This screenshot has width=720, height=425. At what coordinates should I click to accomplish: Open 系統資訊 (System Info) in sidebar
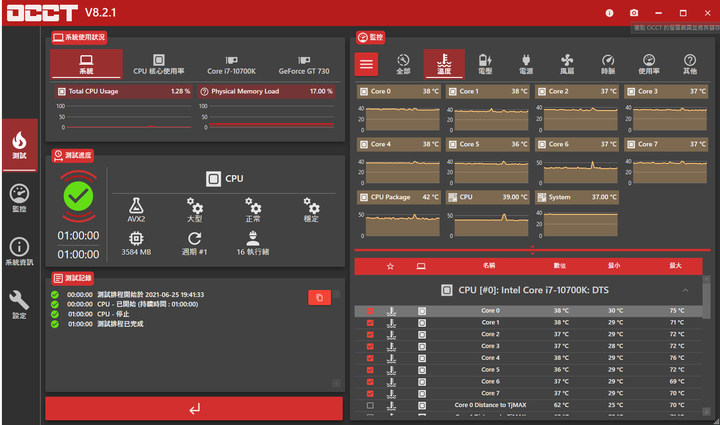click(20, 252)
